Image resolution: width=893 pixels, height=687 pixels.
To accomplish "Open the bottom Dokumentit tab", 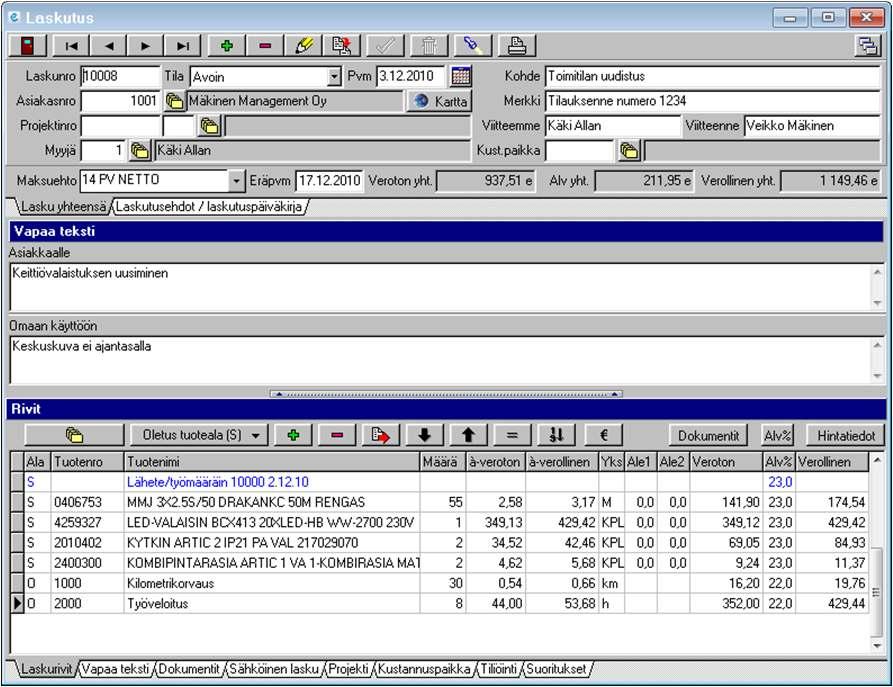I will point(189,669).
